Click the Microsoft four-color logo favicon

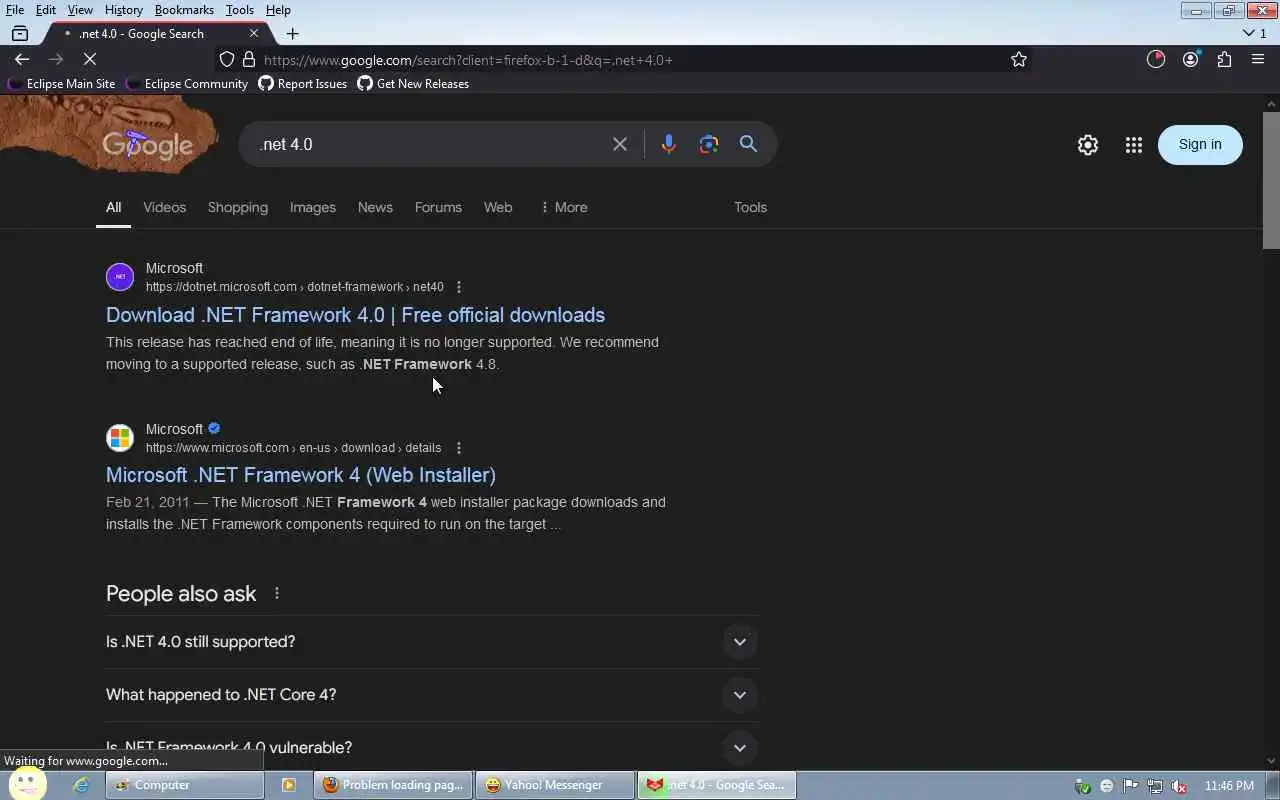120,438
